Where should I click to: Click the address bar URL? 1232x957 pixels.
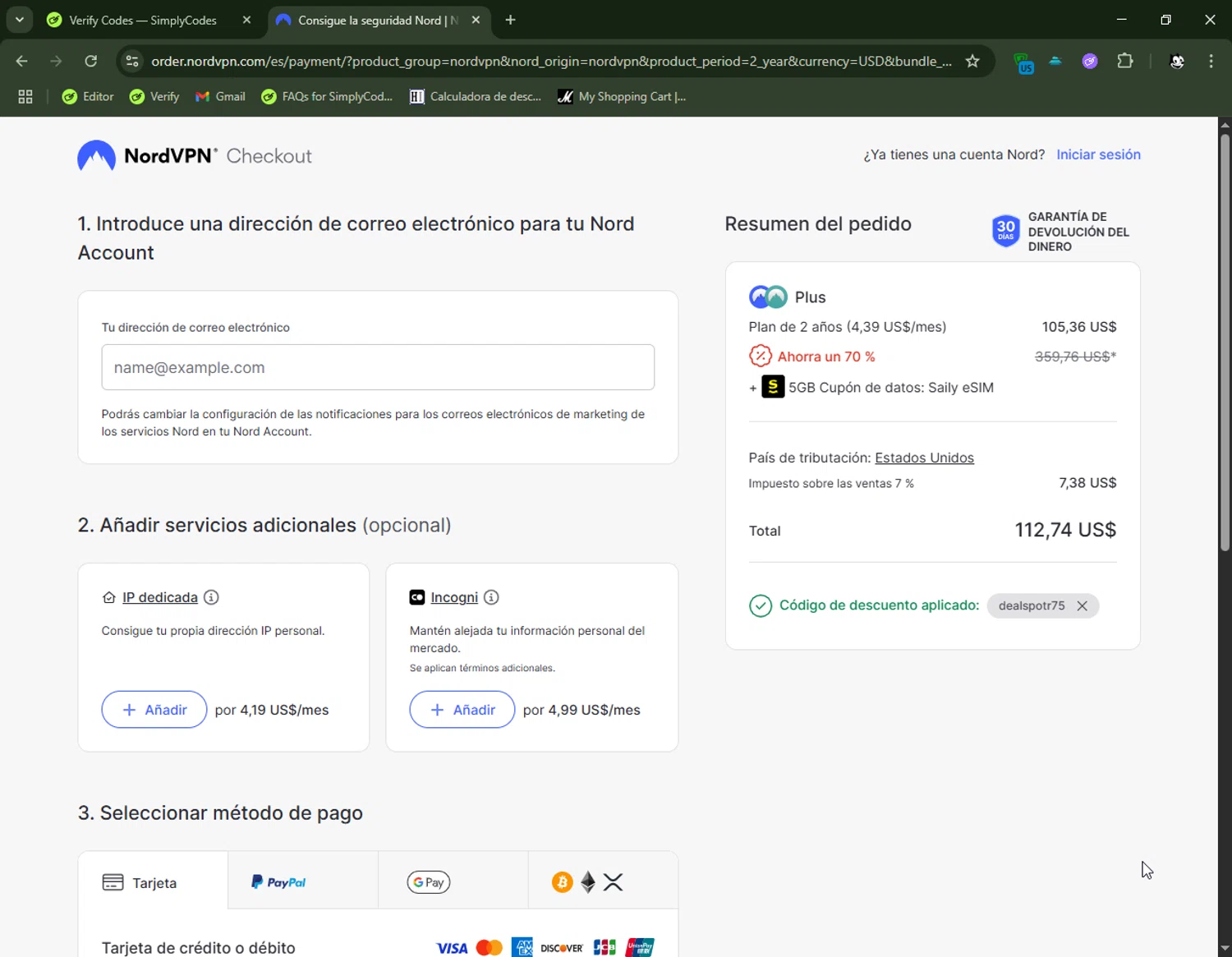(551, 61)
